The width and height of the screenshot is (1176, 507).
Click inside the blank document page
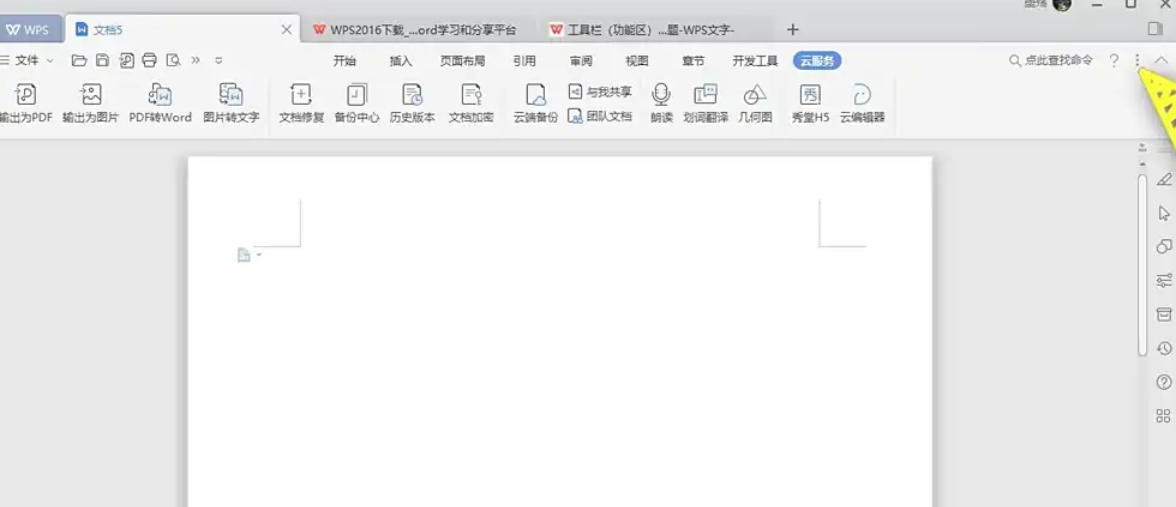click(560, 332)
